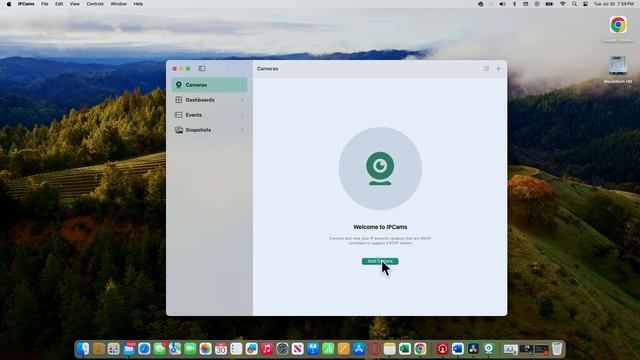Open Spotlight search in menu bar
640x360 pixels.
574,4
